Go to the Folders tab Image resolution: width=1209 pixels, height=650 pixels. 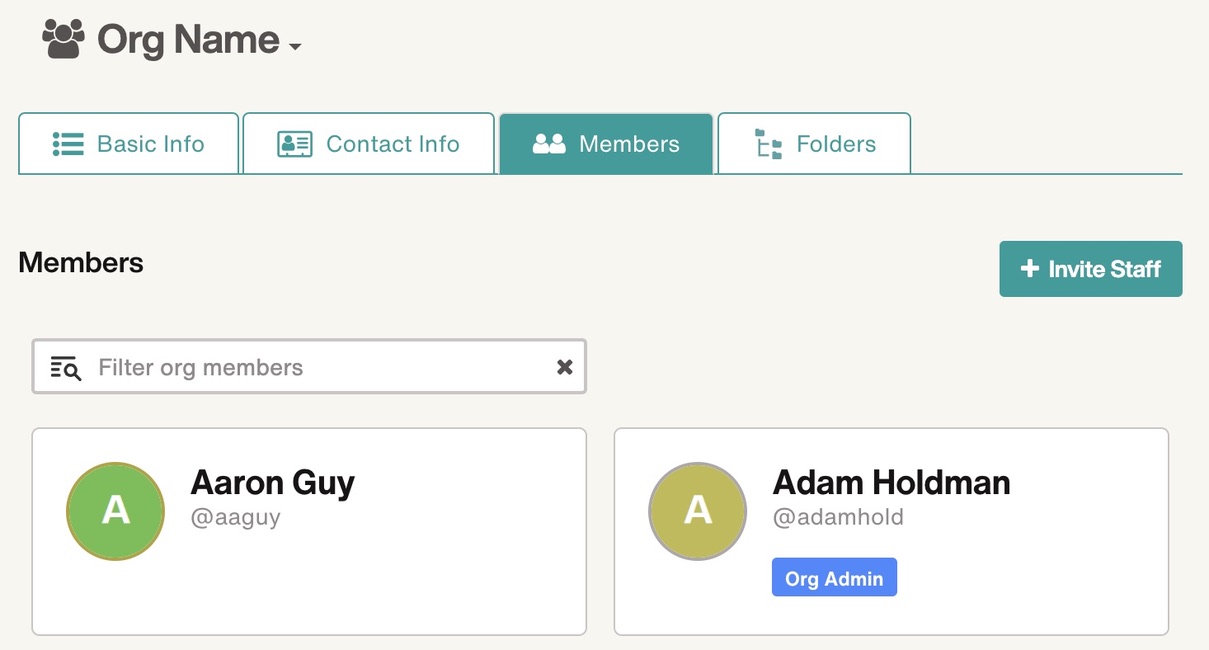pyautogui.click(x=814, y=144)
